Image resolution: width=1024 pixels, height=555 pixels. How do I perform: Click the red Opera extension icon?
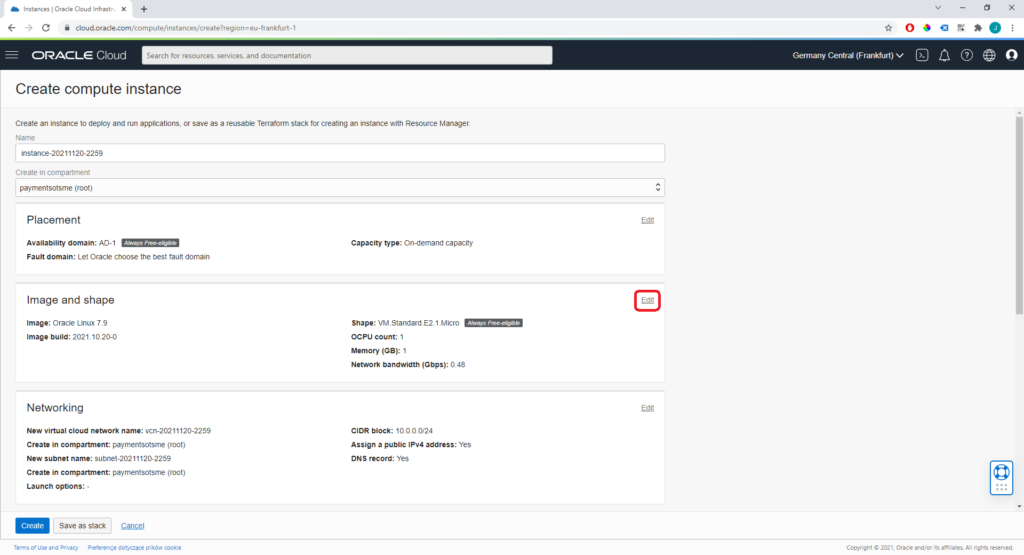tap(910, 28)
